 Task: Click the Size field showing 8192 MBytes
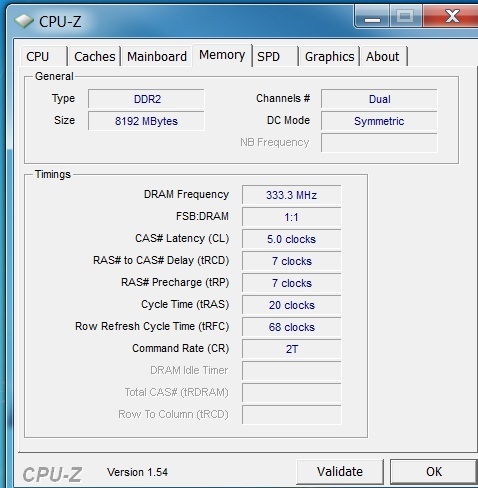click(x=146, y=121)
